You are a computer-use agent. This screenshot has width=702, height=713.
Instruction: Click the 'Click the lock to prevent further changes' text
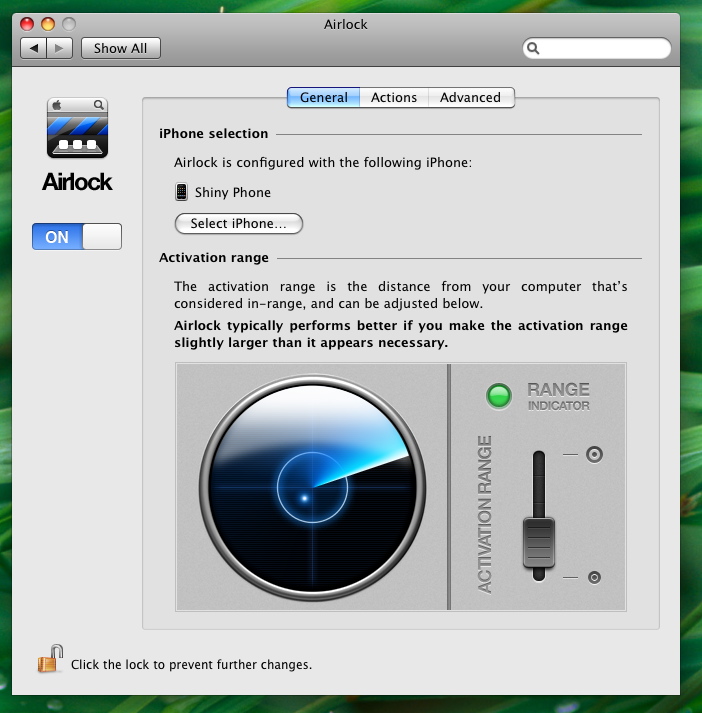coord(191,664)
